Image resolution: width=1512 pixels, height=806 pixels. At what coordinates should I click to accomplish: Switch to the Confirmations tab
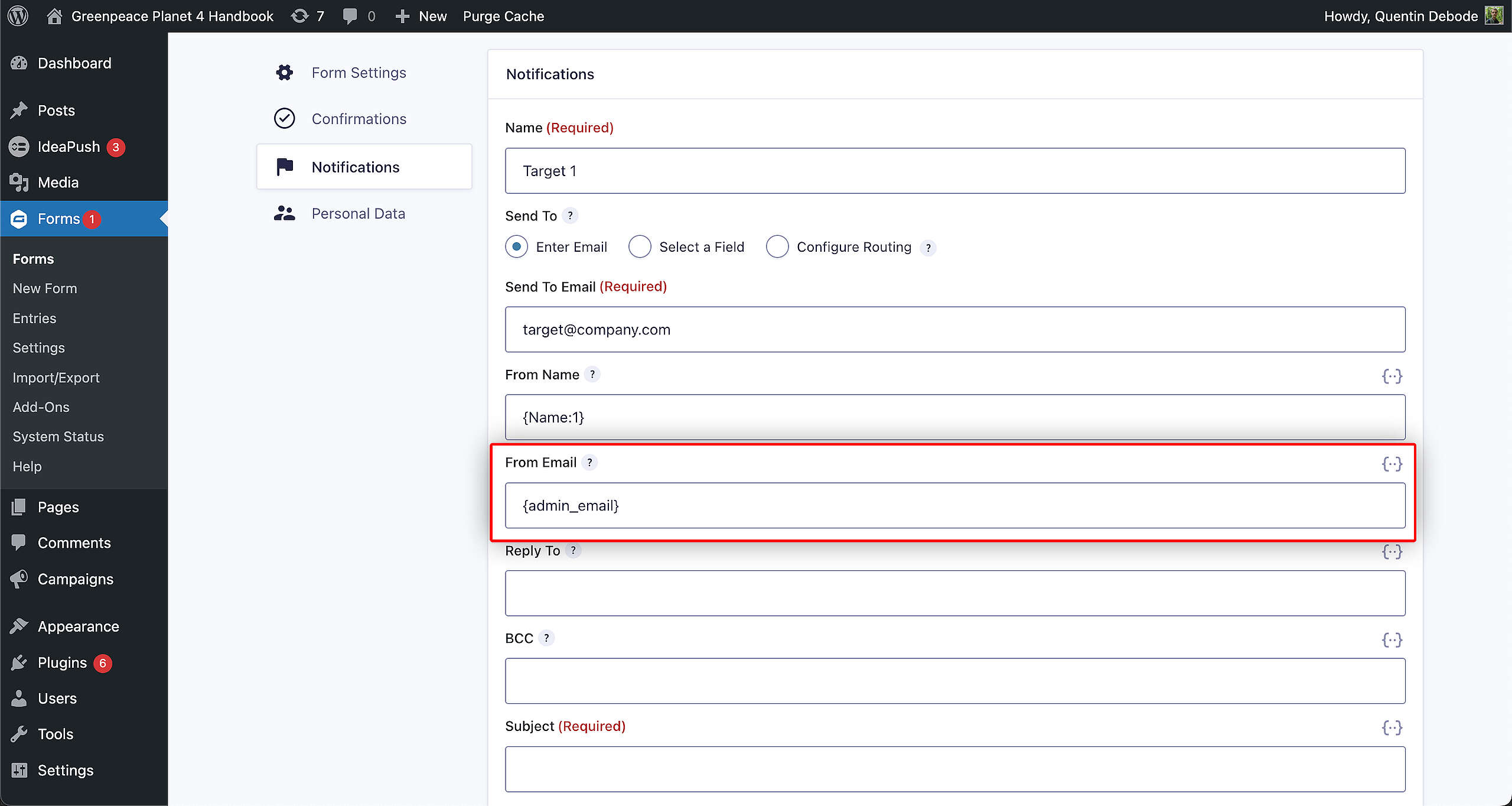pos(364,119)
